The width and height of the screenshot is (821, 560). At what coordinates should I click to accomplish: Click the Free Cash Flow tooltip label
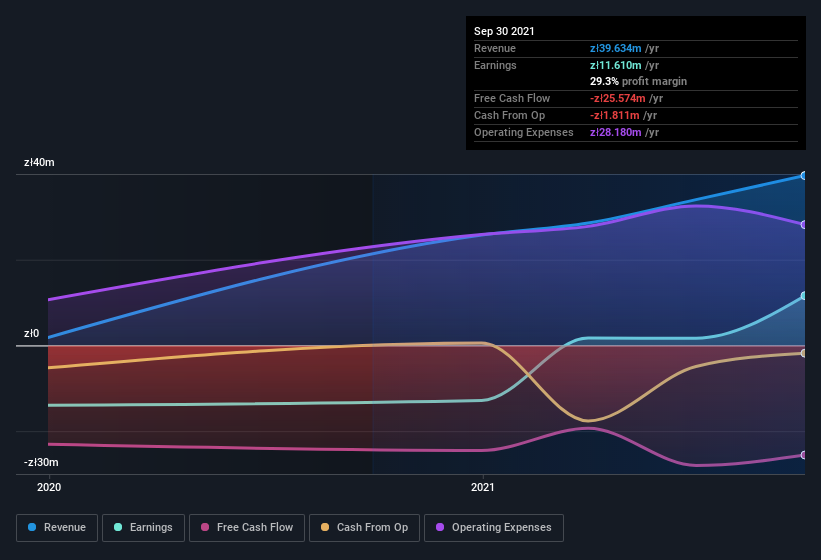point(512,98)
